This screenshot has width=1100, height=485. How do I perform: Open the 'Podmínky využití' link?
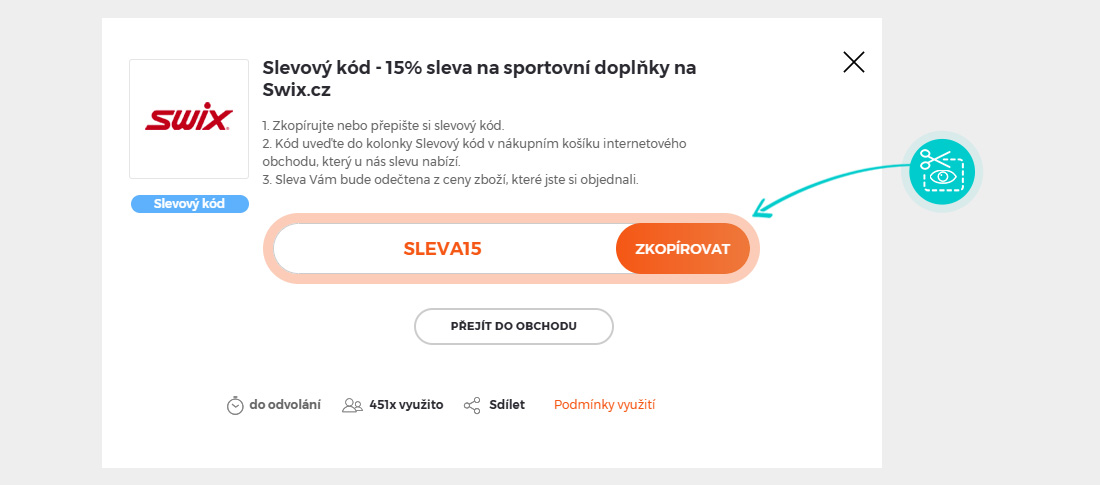[604, 405]
